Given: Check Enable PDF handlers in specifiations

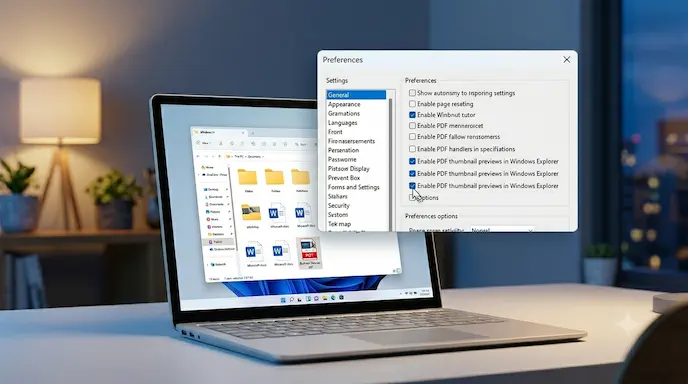Looking at the screenshot, I should pyautogui.click(x=412, y=149).
